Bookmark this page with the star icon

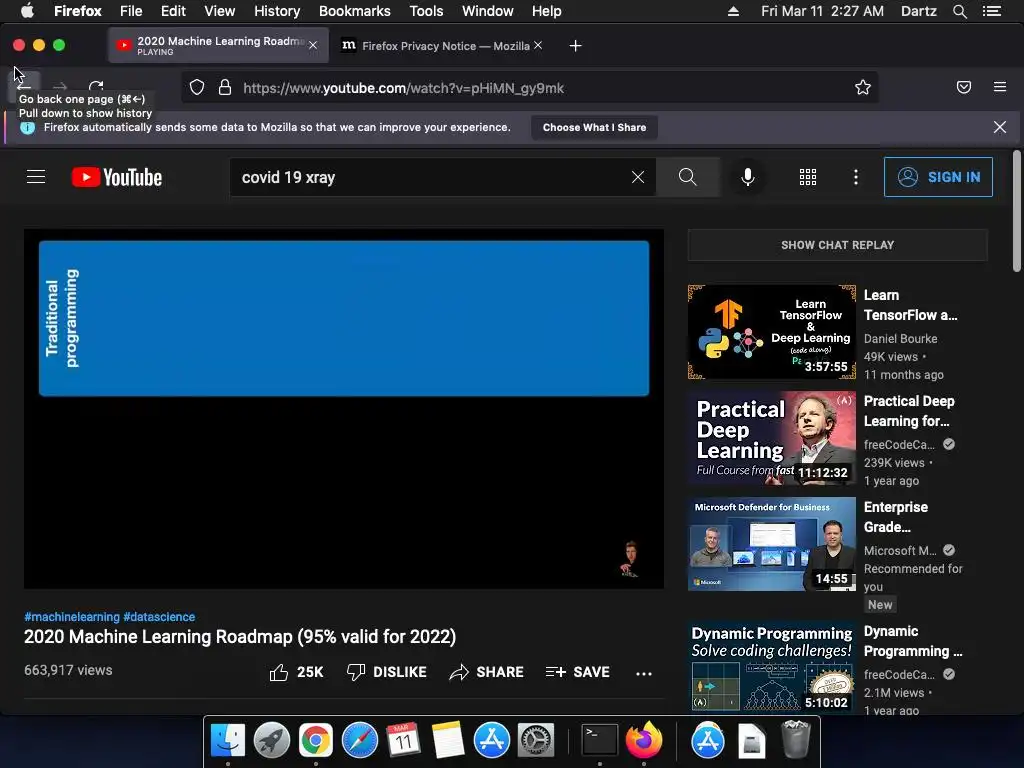[x=863, y=88]
